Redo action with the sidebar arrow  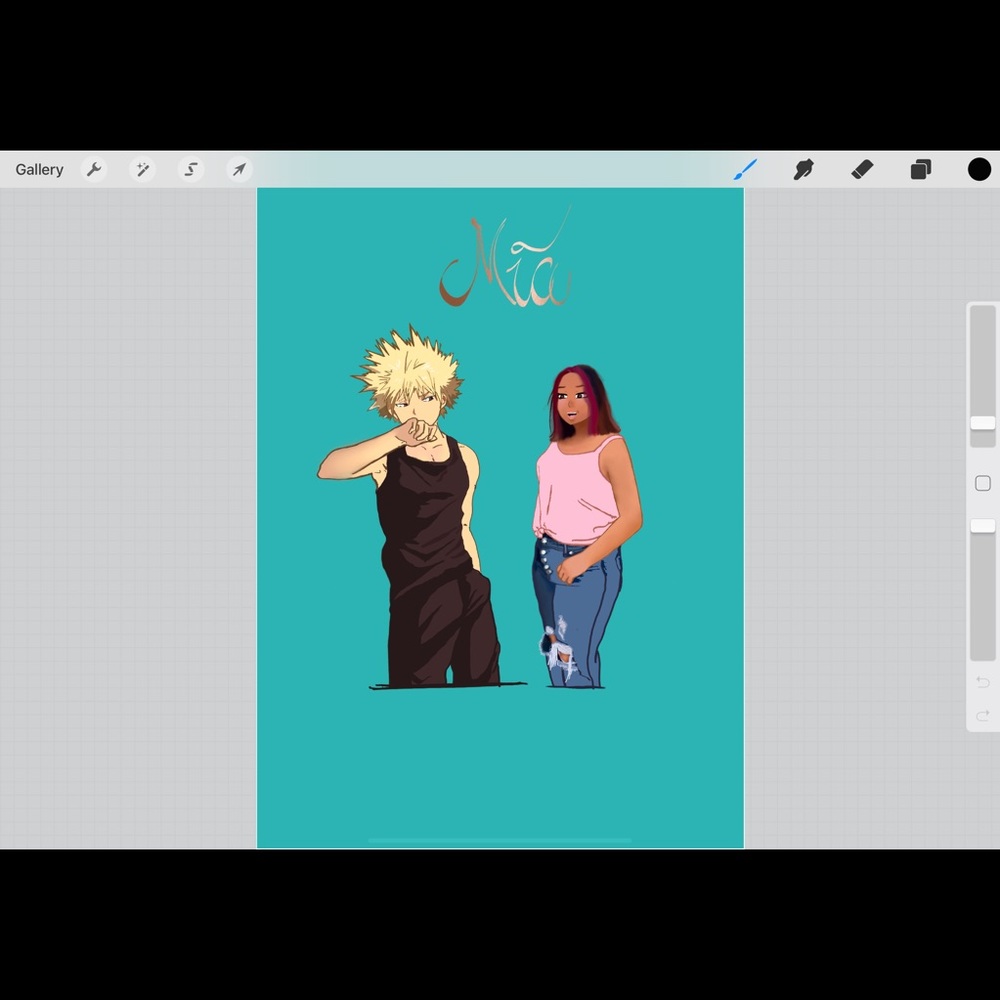(x=983, y=716)
